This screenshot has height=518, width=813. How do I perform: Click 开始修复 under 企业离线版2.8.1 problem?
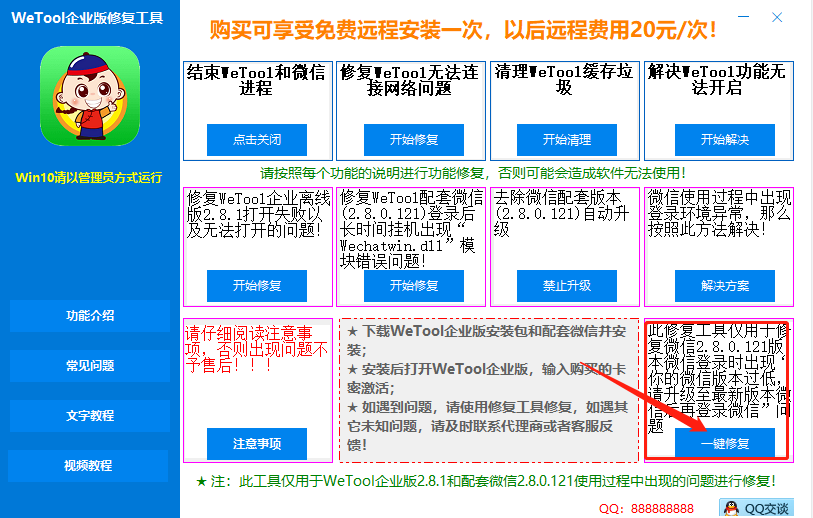pos(257,286)
